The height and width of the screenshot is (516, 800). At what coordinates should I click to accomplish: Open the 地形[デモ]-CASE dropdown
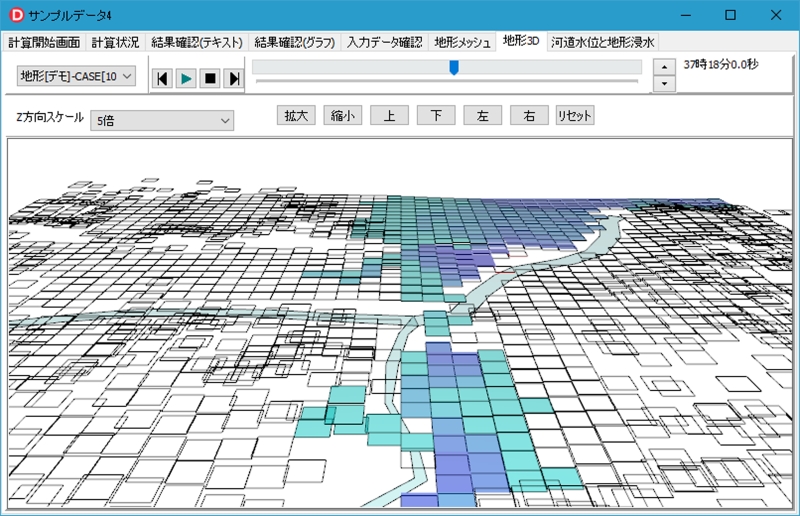click(76, 76)
